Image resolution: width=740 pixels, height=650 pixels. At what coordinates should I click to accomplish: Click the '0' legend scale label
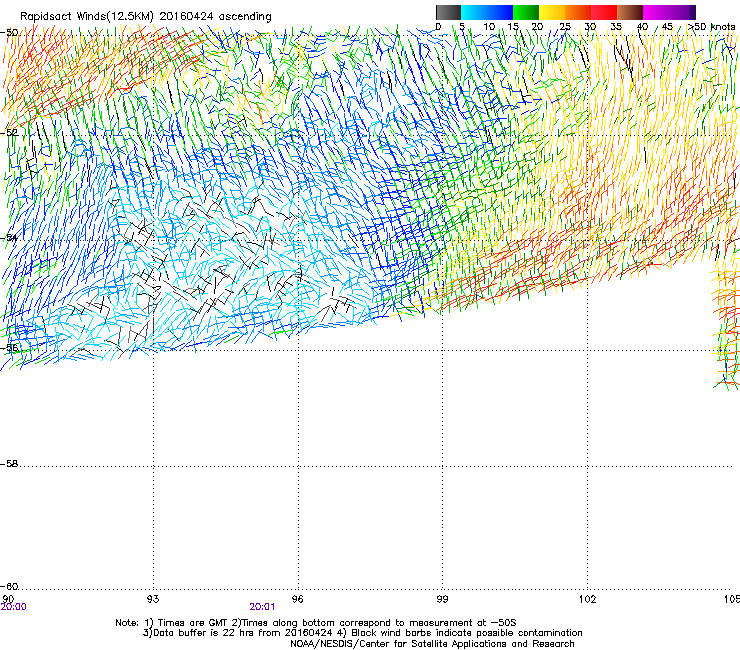coord(438,26)
